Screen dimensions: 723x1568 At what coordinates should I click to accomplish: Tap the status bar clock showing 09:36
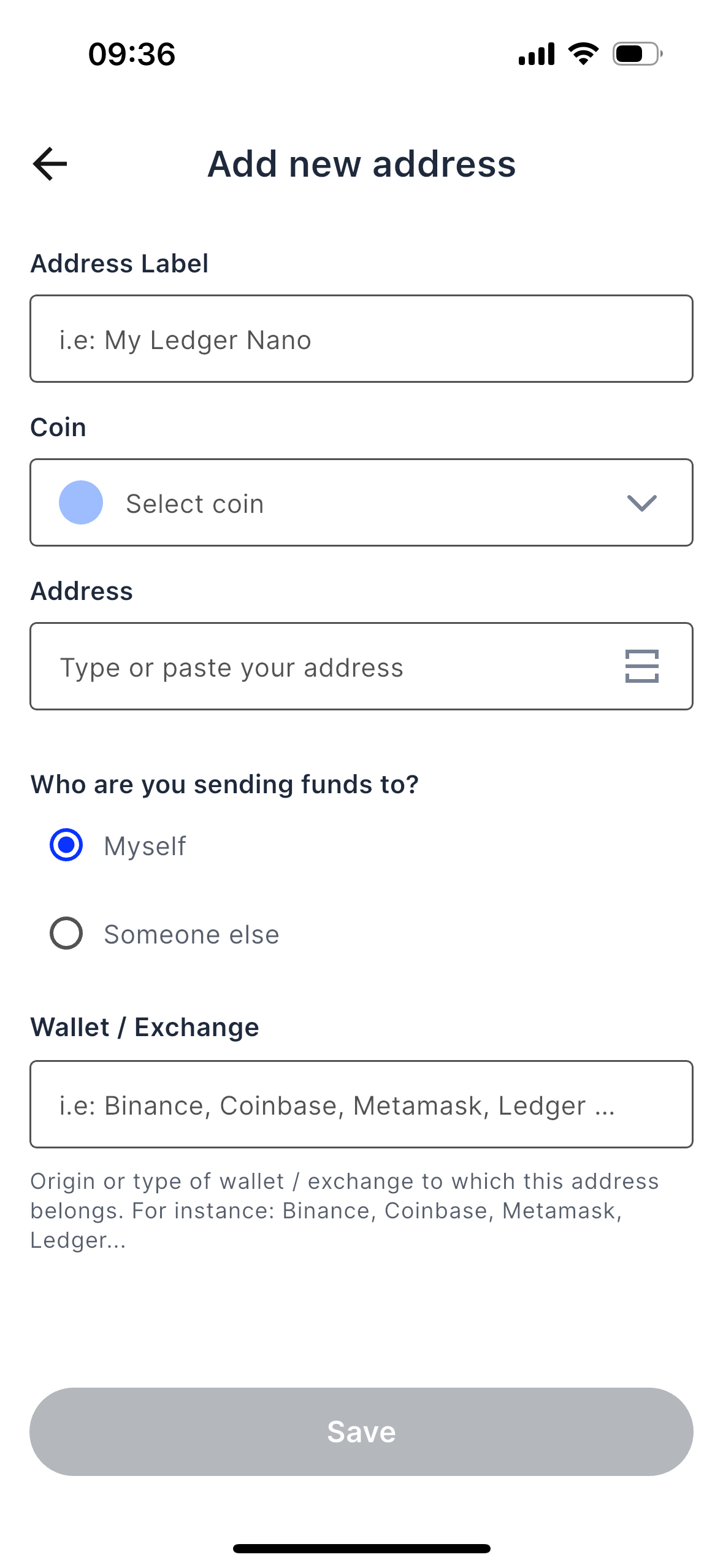pyautogui.click(x=132, y=54)
